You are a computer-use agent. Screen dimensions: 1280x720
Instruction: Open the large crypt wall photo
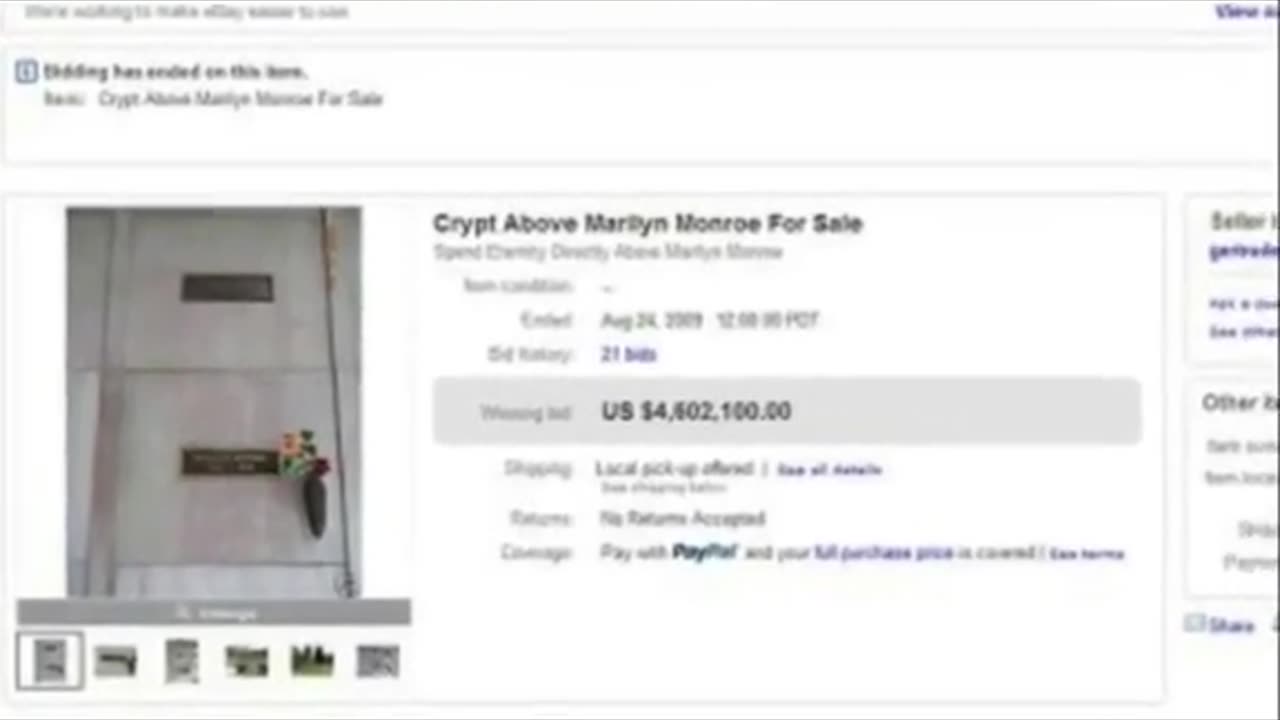pyautogui.click(x=214, y=402)
